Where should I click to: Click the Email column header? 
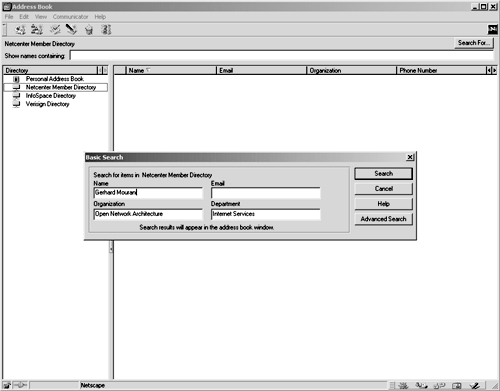click(x=262, y=70)
